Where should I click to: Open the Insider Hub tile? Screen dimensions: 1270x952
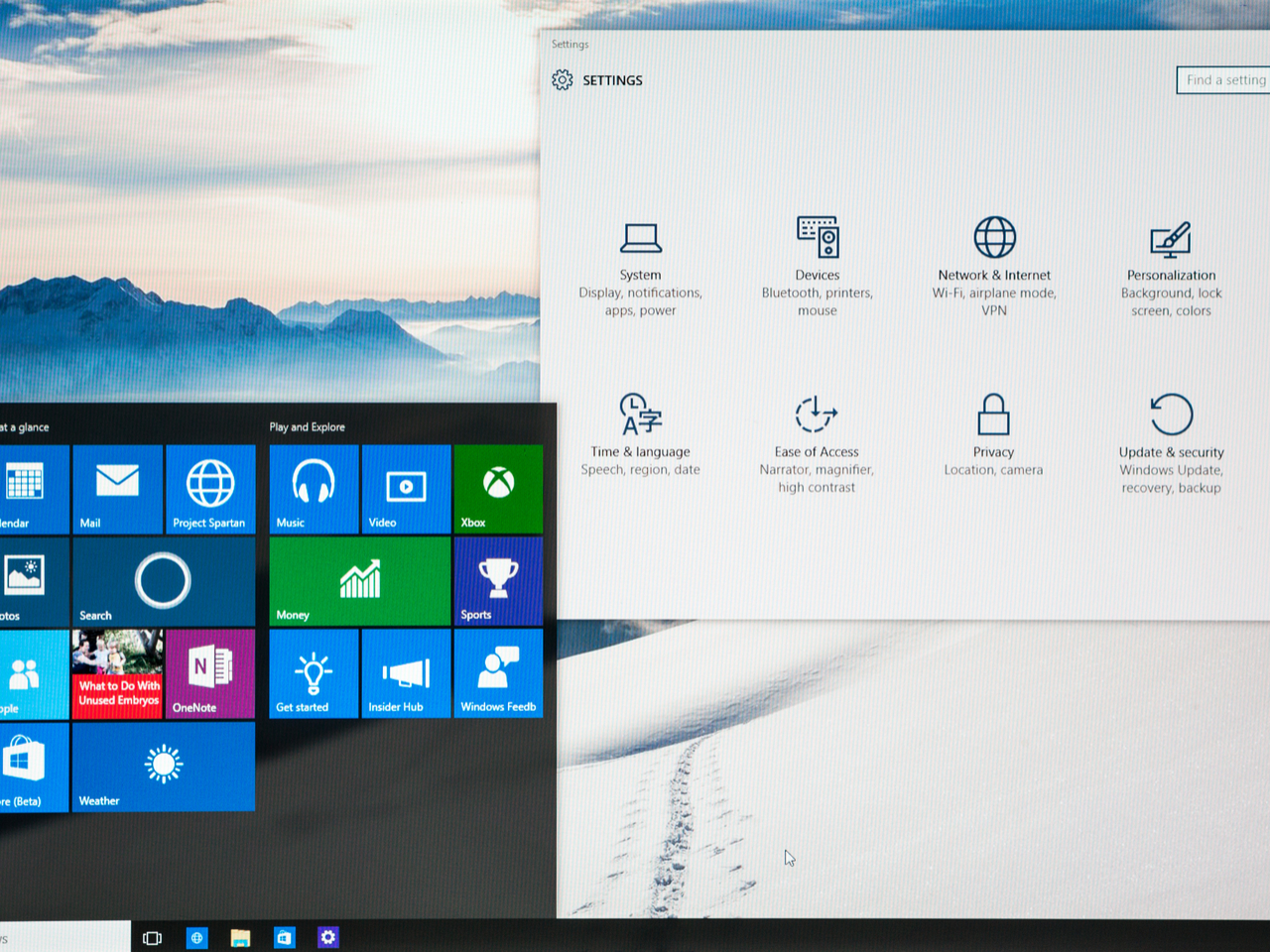click(x=406, y=673)
